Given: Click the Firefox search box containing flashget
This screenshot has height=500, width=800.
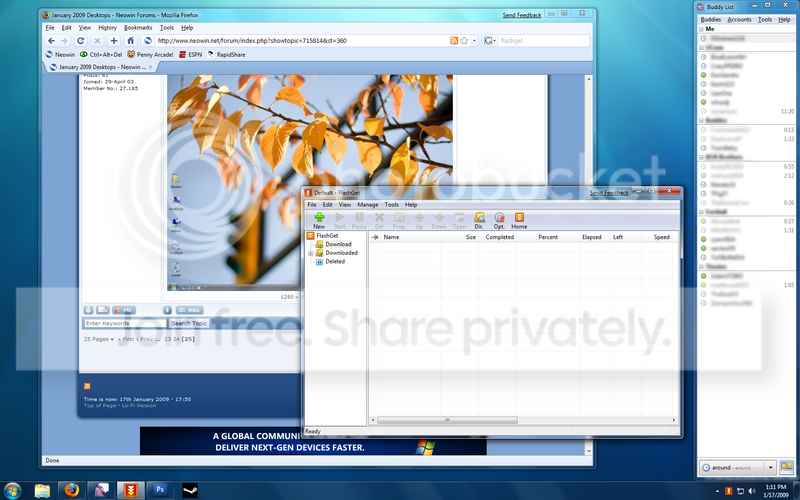Looking at the screenshot, I should [543, 41].
